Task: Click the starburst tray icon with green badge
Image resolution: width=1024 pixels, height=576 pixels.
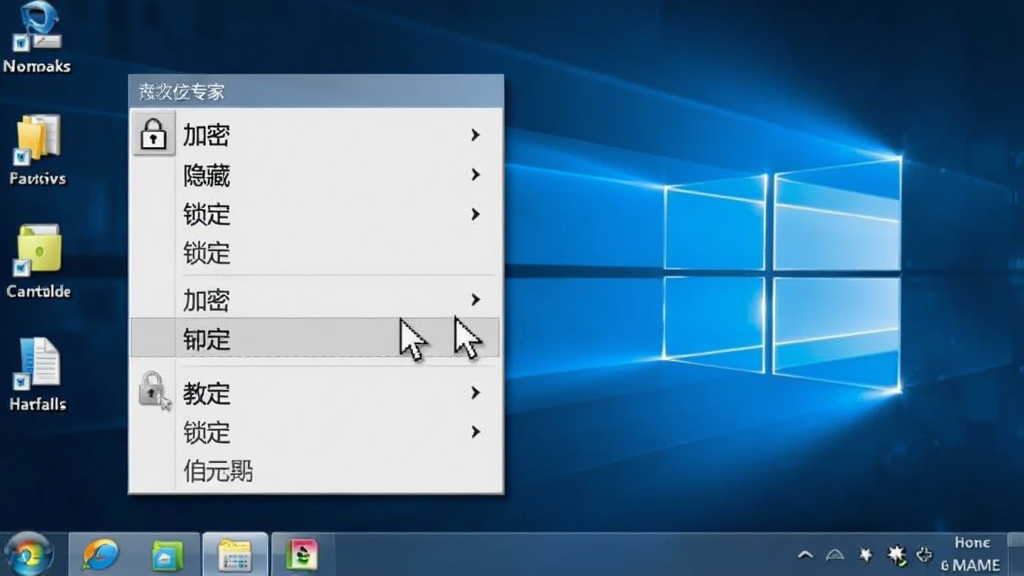Action: (x=897, y=556)
